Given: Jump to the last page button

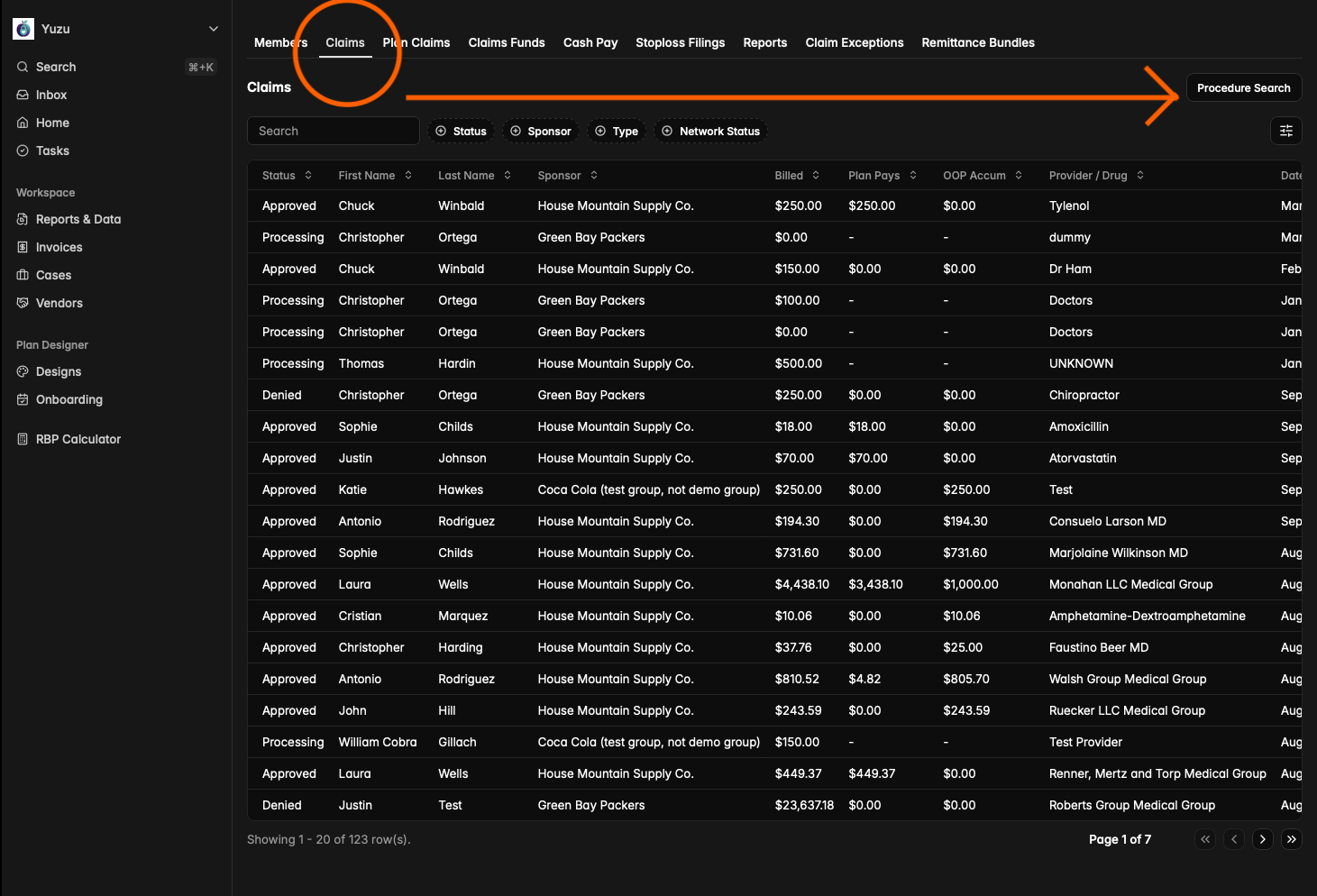Looking at the screenshot, I should tap(1292, 839).
